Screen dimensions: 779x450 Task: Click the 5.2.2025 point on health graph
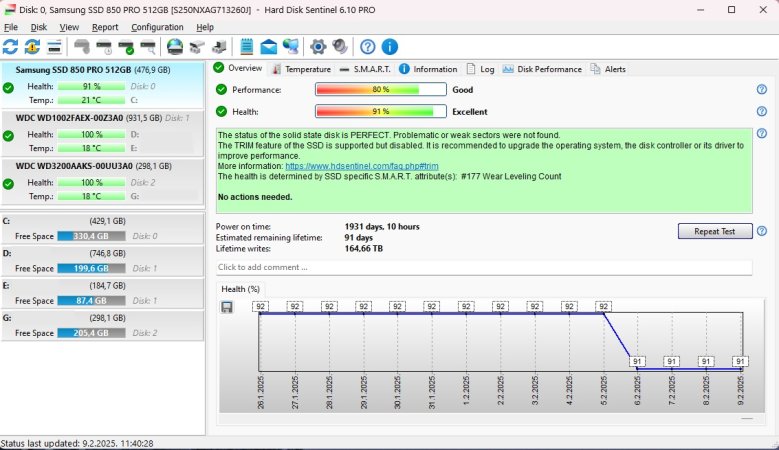(x=603, y=313)
